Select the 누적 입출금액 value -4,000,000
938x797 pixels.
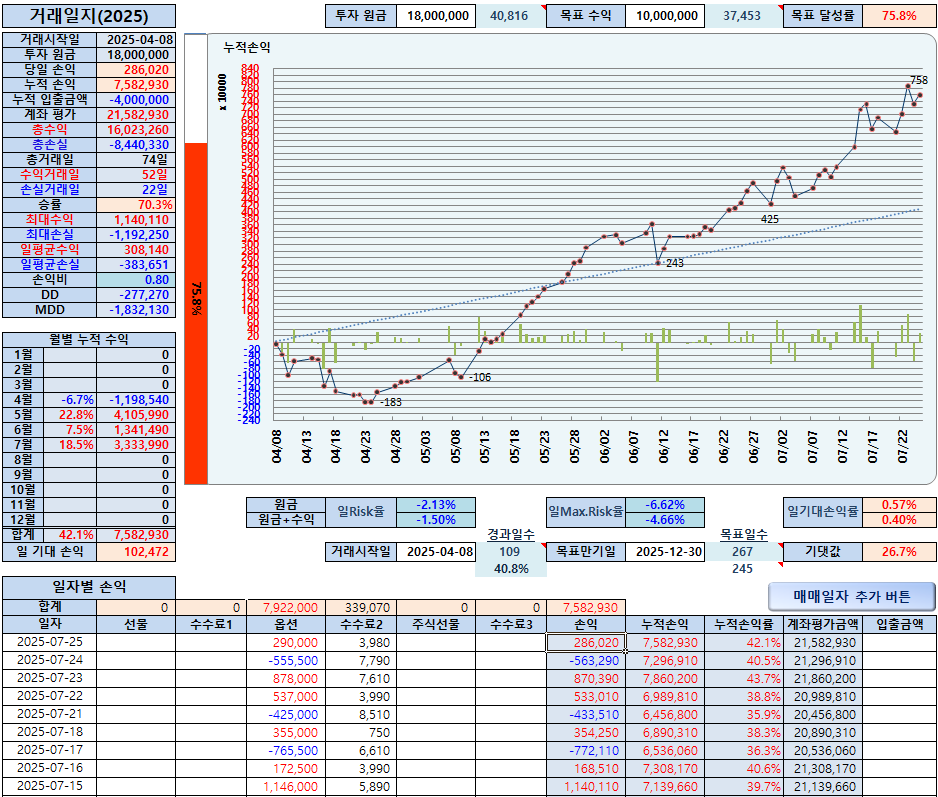[136, 100]
